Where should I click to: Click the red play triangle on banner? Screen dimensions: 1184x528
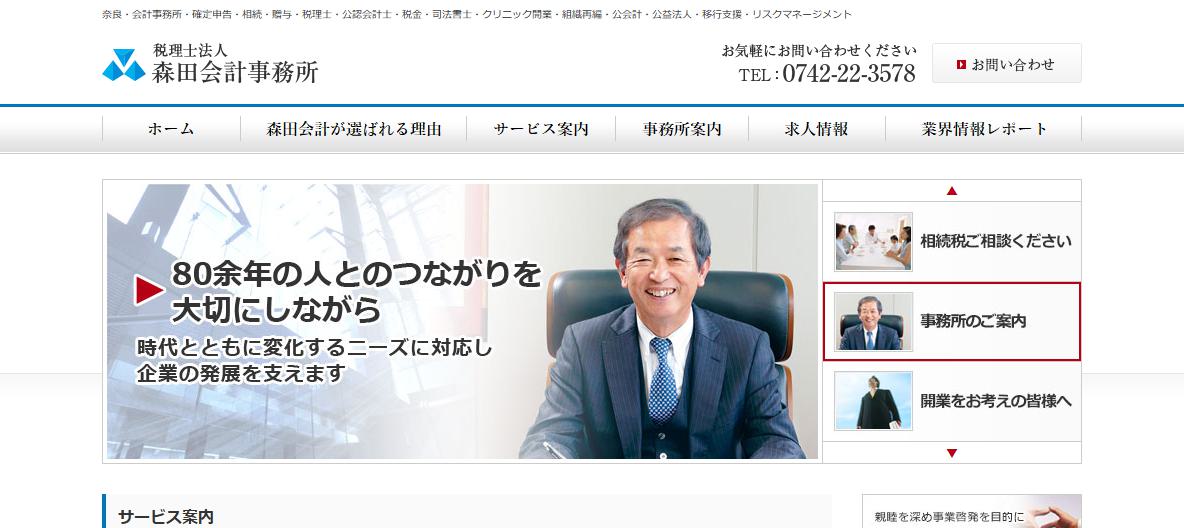click(150, 290)
